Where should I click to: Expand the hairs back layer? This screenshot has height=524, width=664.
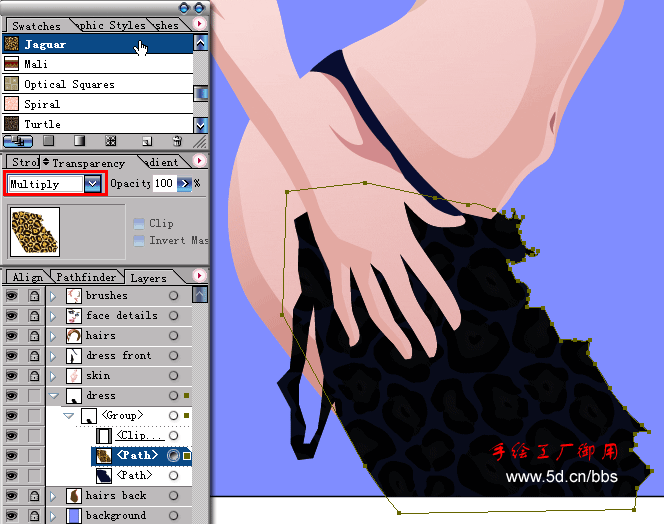(x=53, y=496)
